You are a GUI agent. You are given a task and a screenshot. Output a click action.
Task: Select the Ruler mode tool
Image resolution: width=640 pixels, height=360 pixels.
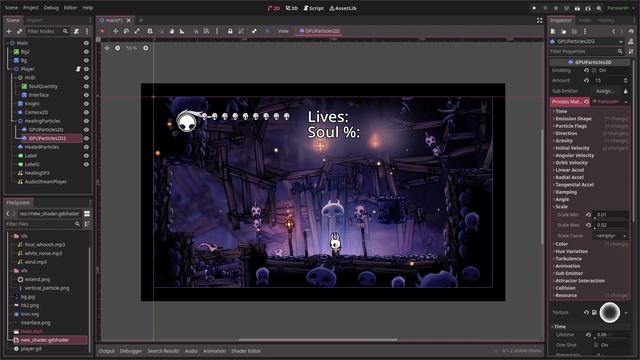coord(182,31)
